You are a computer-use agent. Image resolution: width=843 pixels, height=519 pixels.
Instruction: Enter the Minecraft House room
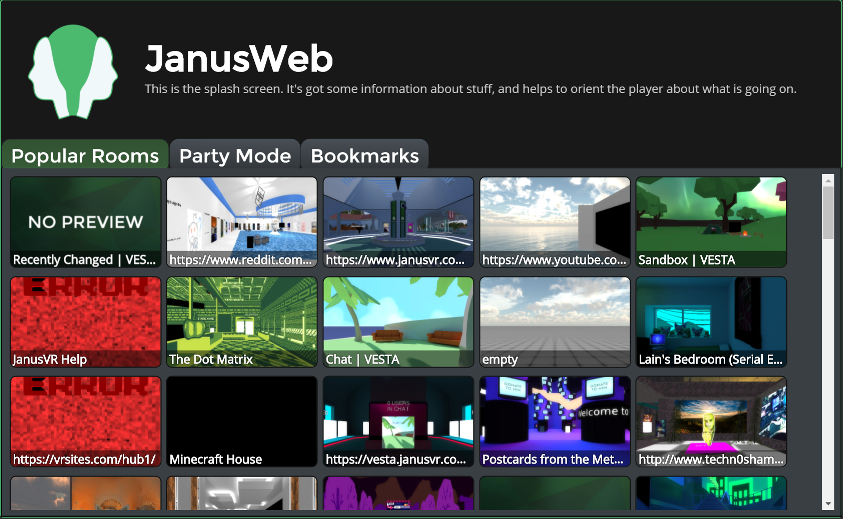click(x=242, y=422)
